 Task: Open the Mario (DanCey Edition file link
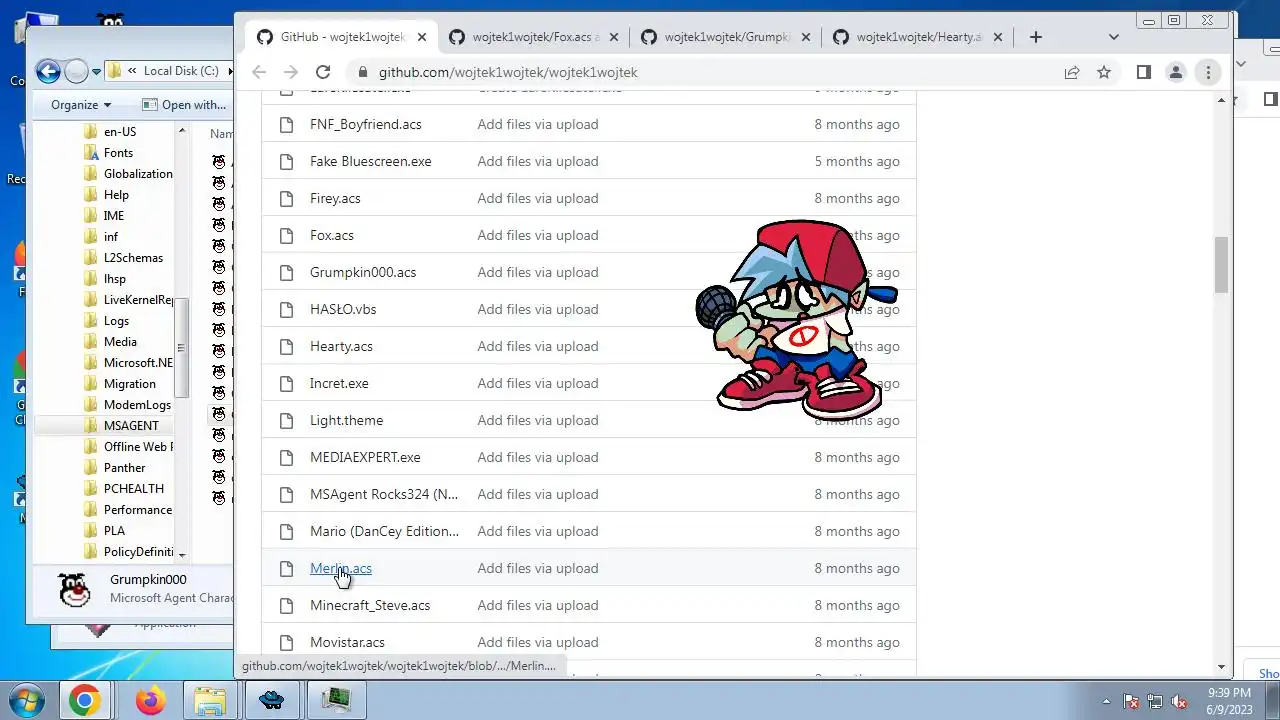384,531
